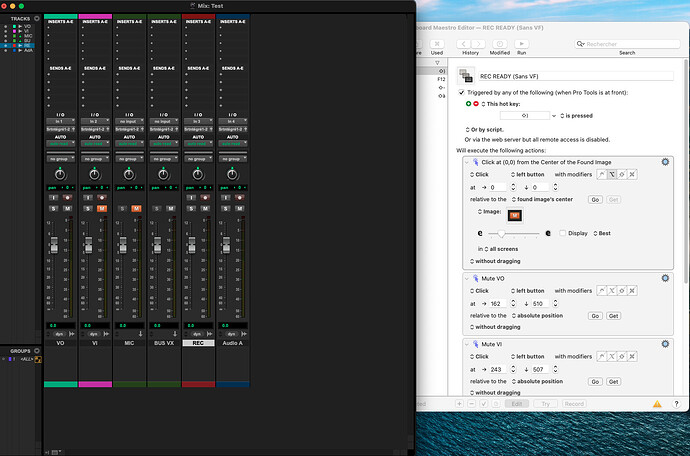The height and width of the screenshot is (456, 690).
Task: Toggle Command modifier in Mute VO action
Action: click(632, 291)
